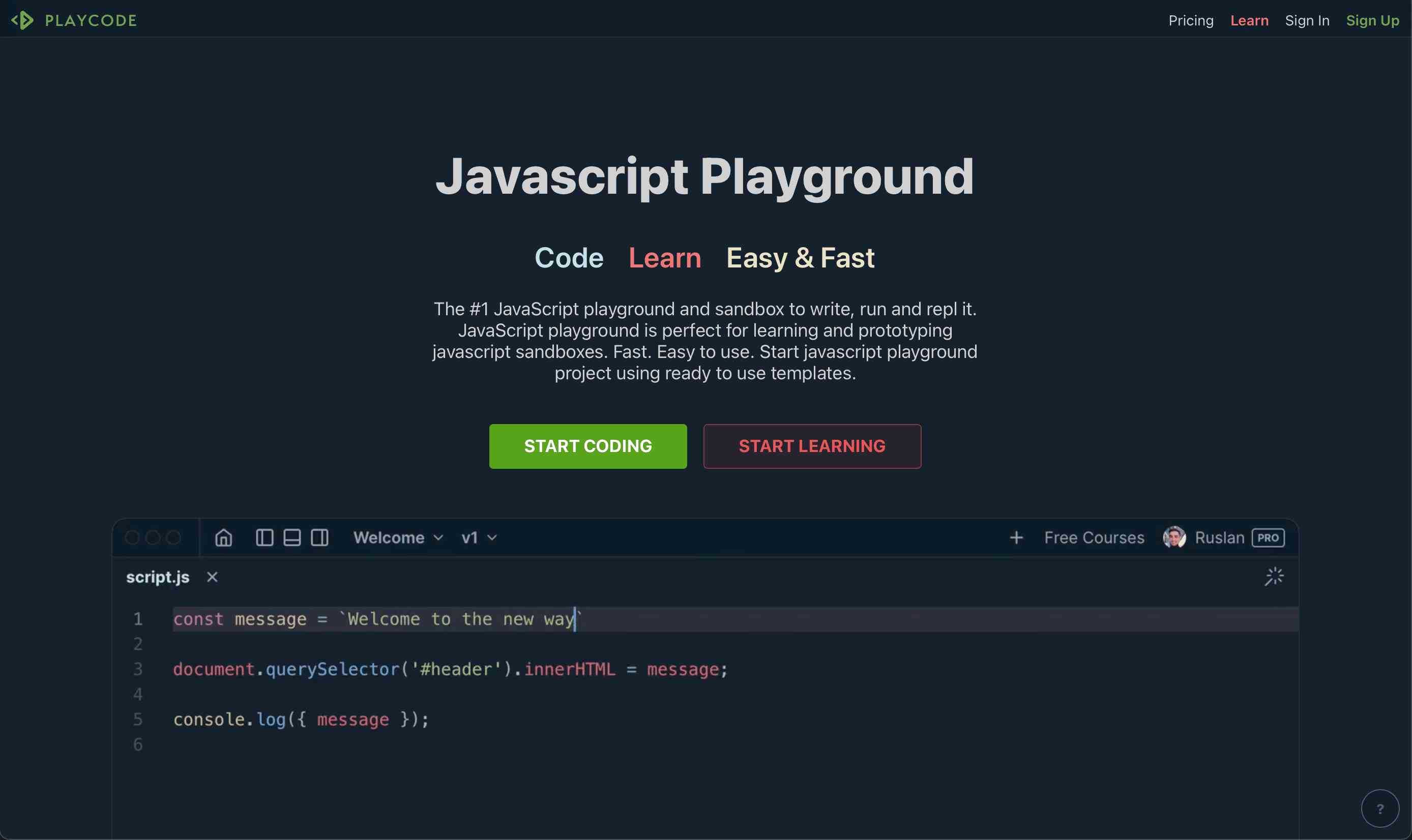The image size is (1412, 840).
Task: Open the Free Courses menu
Action: click(1093, 537)
